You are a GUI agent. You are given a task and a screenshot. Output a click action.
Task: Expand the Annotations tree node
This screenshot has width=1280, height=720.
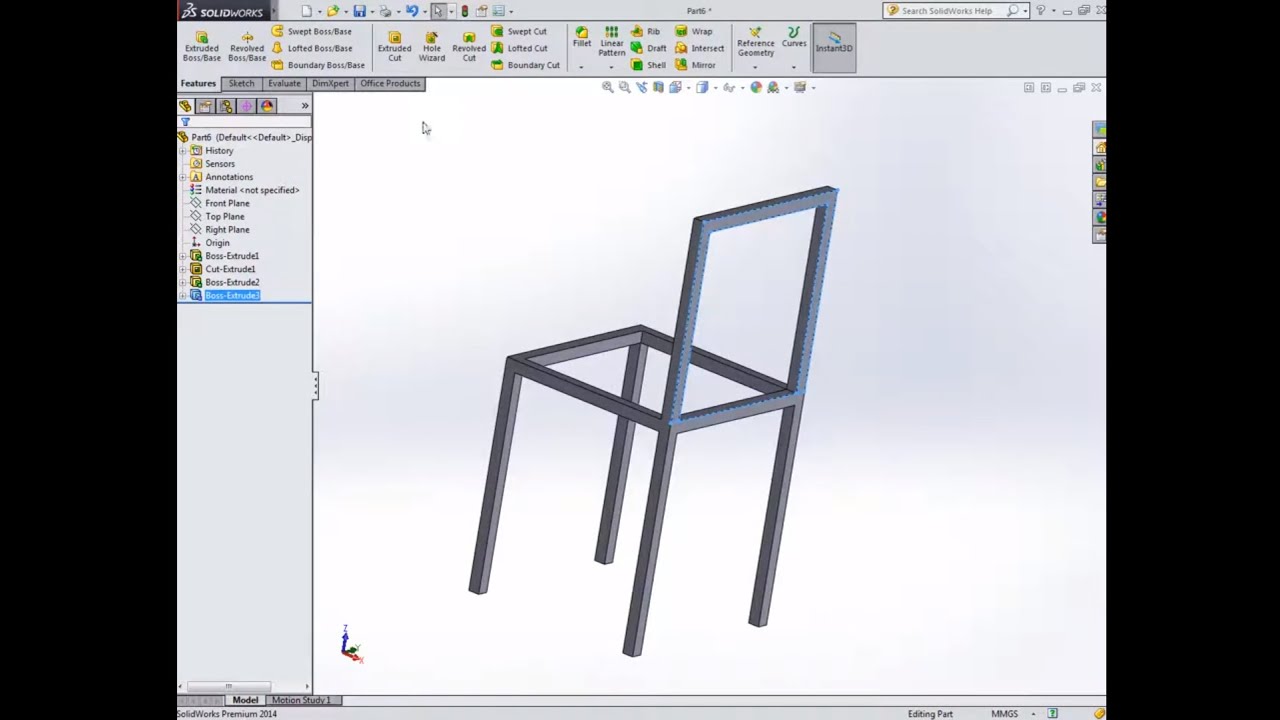[x=183, y=177]
